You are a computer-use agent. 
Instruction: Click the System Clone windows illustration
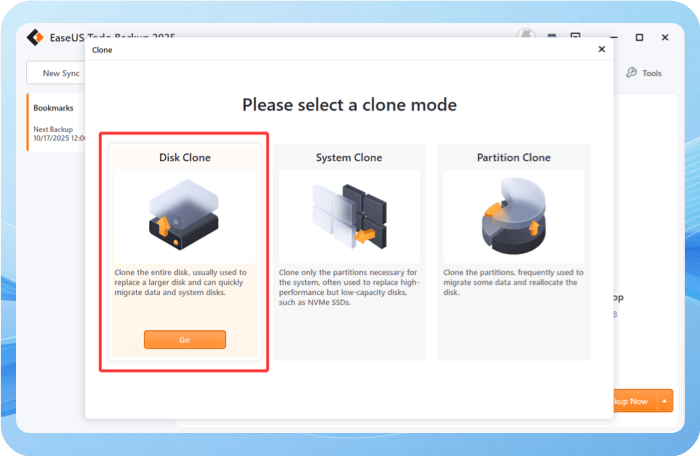coord(349,216)
